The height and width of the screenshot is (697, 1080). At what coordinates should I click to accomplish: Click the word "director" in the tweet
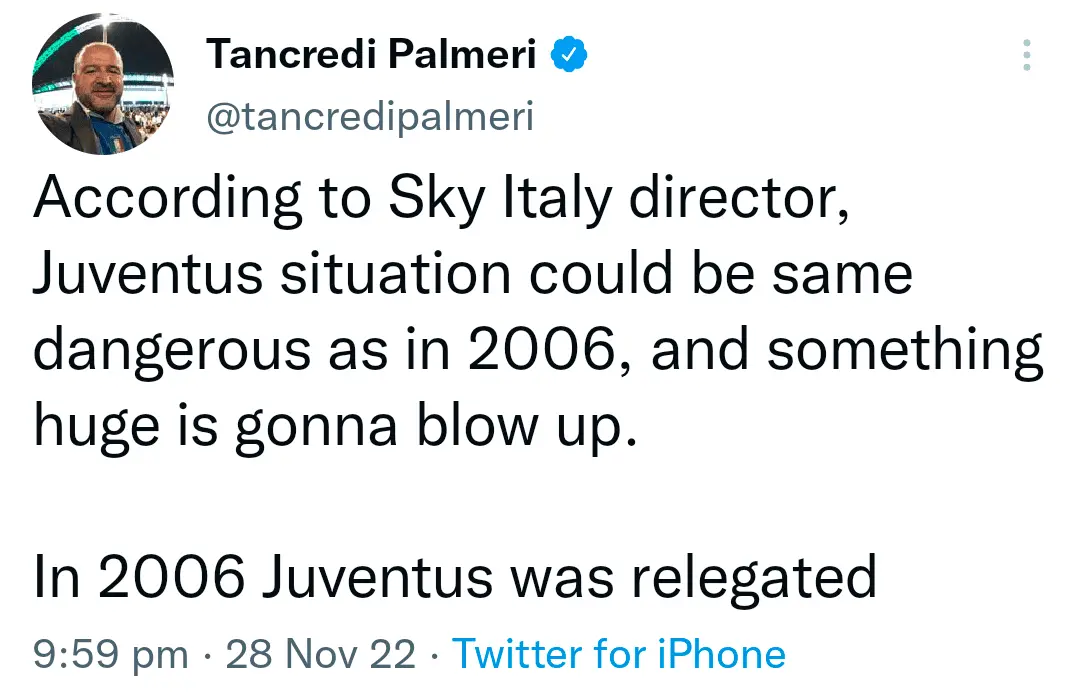[738, 200]
